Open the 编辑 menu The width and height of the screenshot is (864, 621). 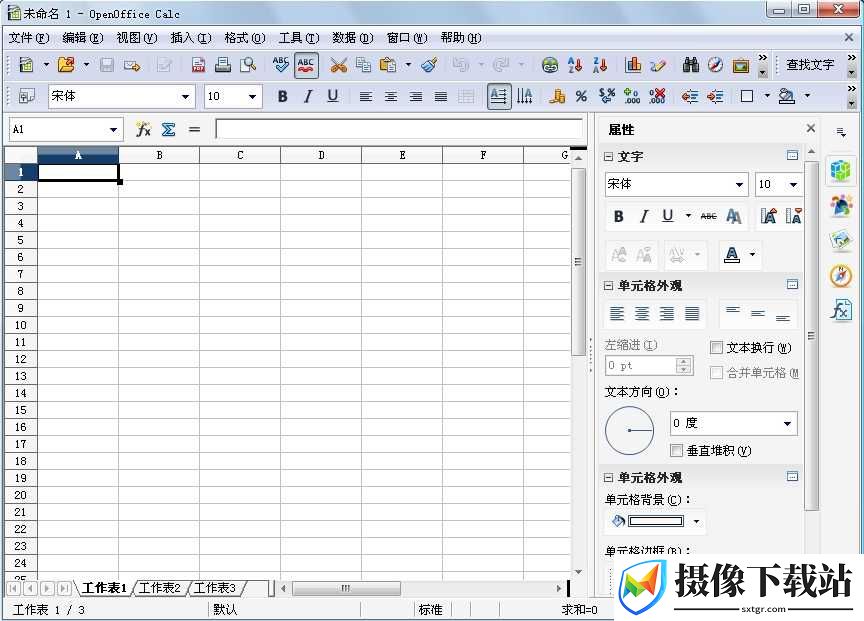(83, 38)
